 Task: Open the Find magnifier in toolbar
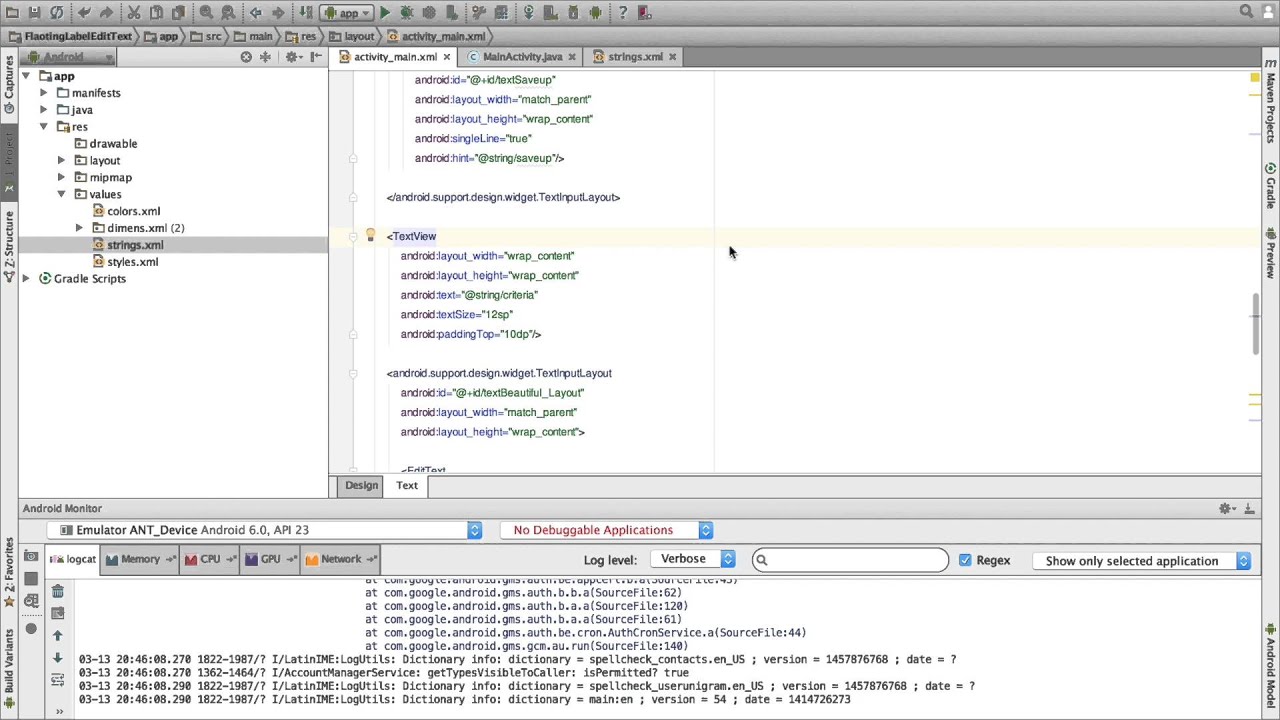[206, 13]
